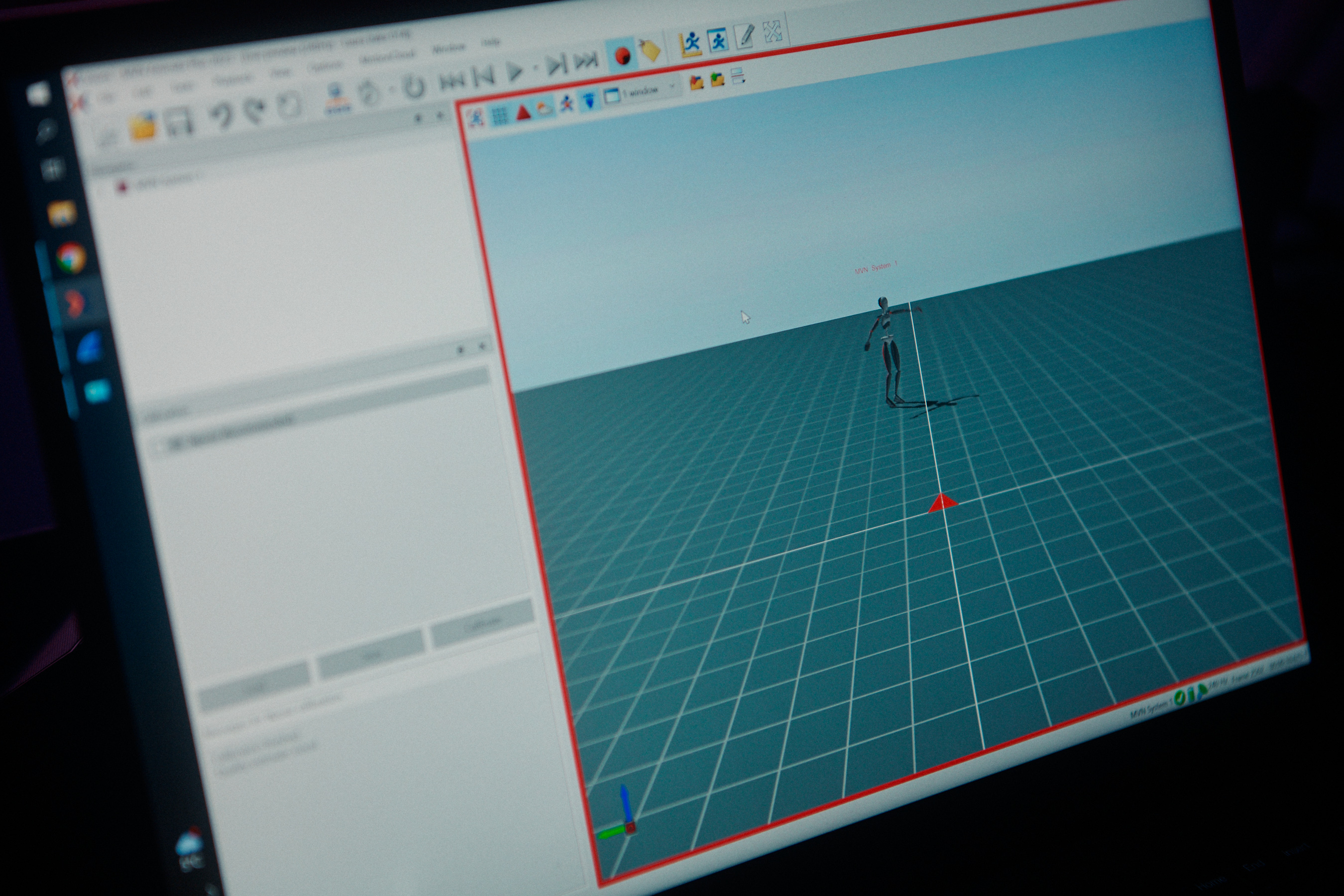Click the stopwatch timer icon
This screenshot has width=1344, height=896.
pyautogui.click(x=369, y=93)
